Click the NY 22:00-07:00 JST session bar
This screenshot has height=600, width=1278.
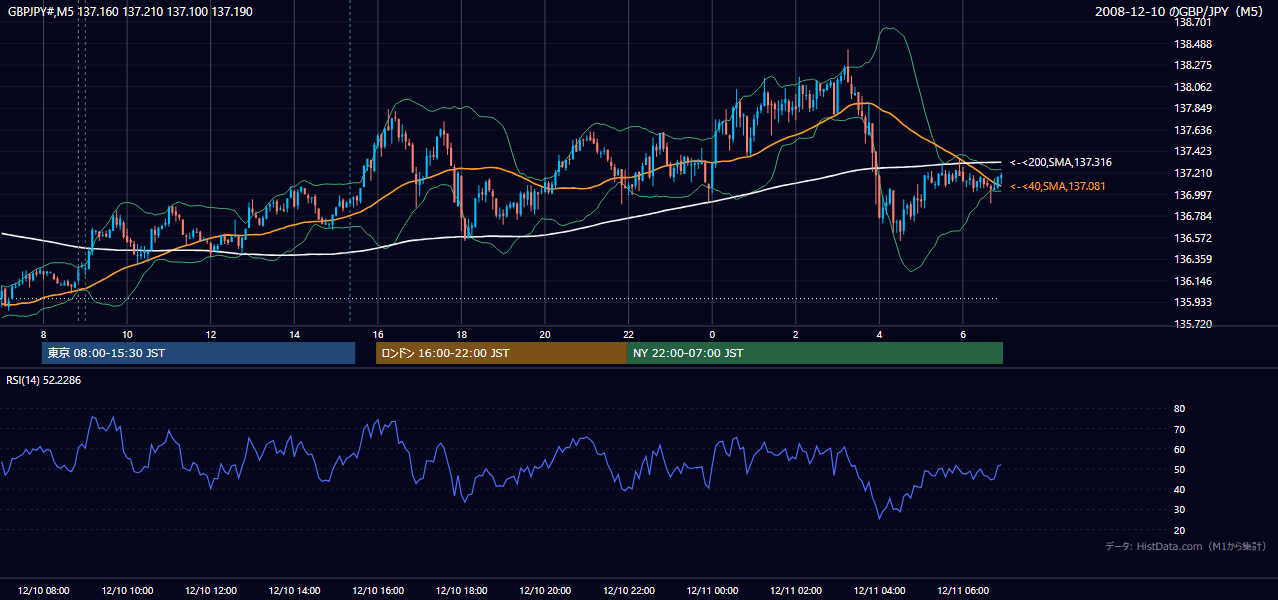click(x=815, y=353)
